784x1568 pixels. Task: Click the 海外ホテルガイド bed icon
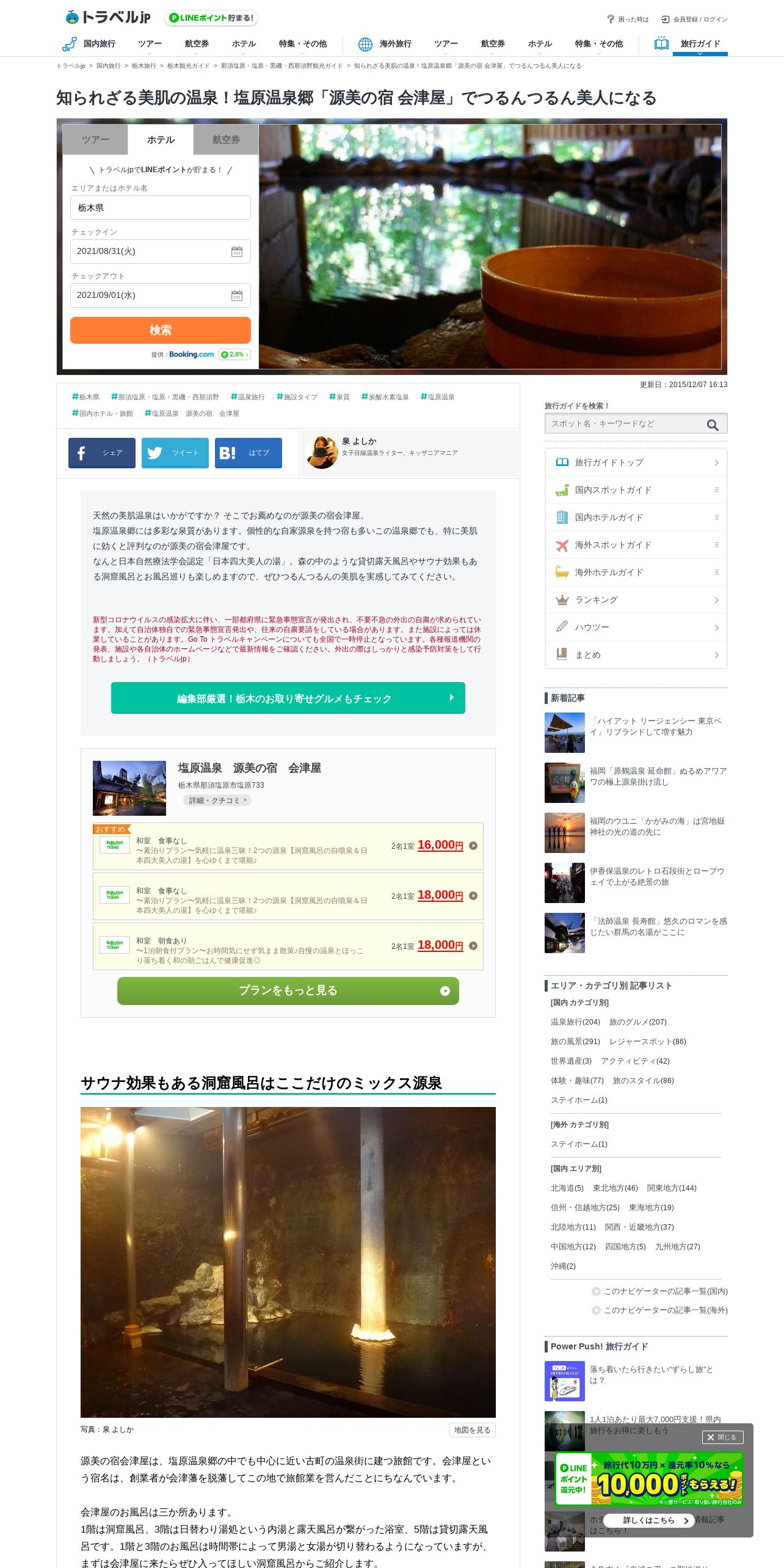562,572
